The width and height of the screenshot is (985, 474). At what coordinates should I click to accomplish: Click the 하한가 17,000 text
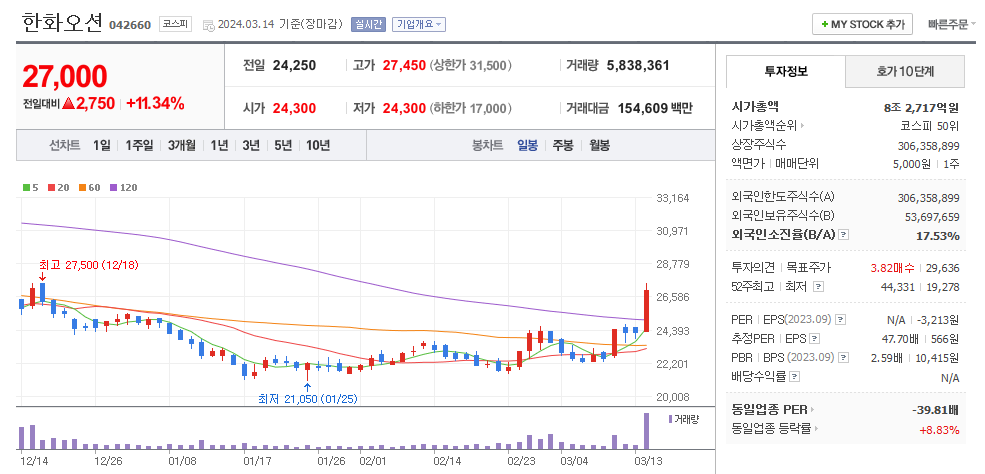471,108
